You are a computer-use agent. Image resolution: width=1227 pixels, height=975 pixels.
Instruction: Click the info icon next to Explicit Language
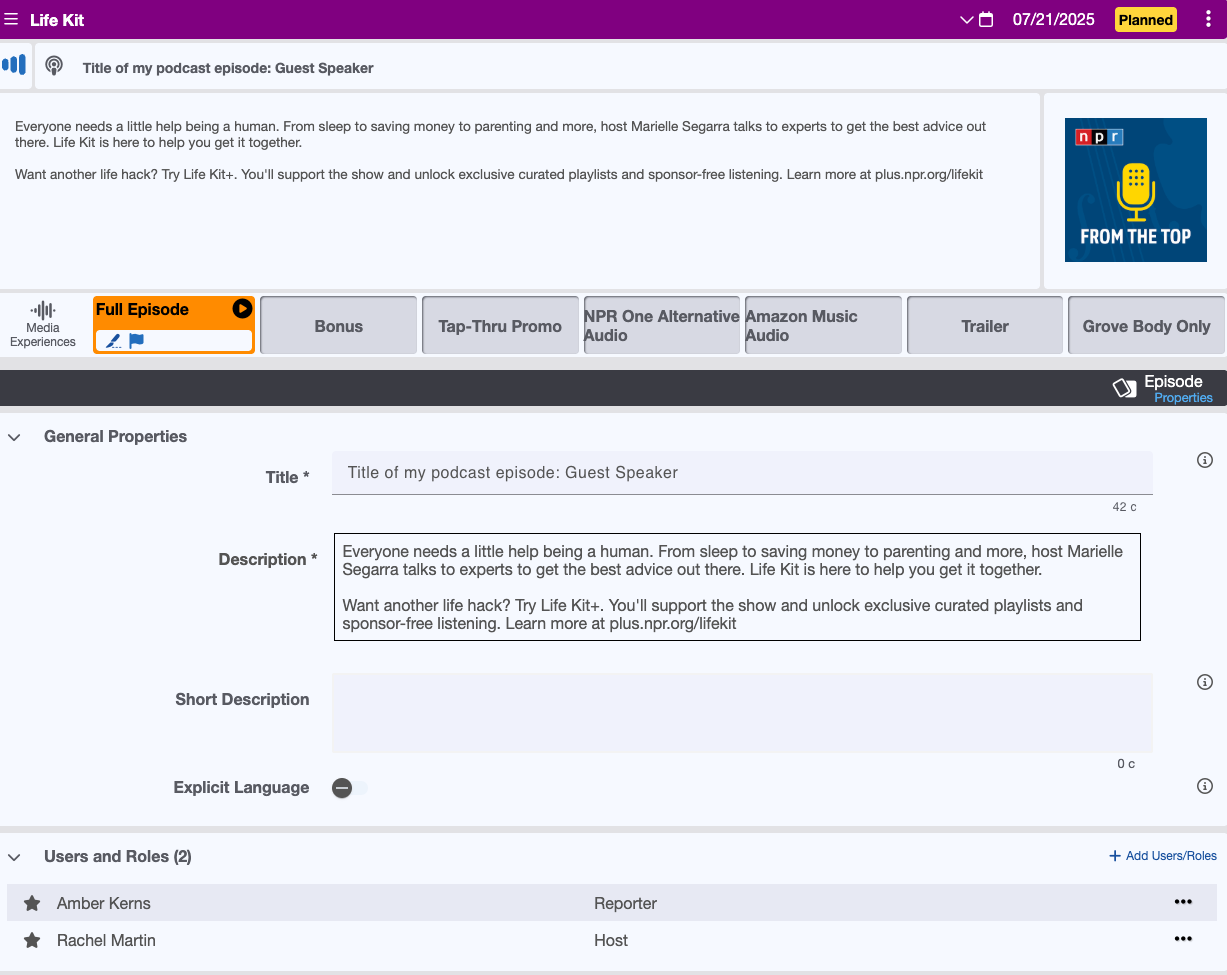coord(1204,786)
